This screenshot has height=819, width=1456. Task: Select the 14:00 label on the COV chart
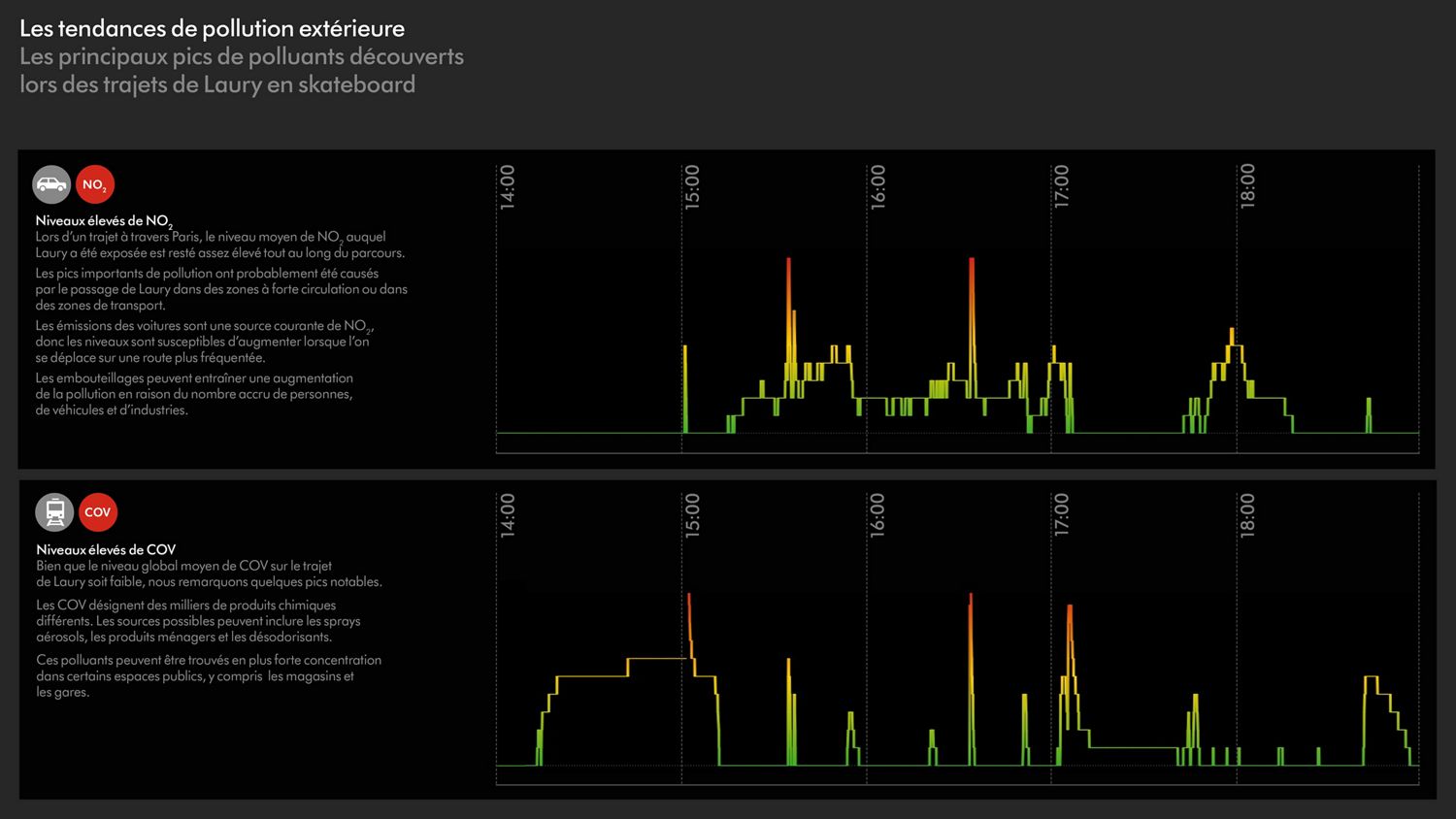tap(508, 515)
